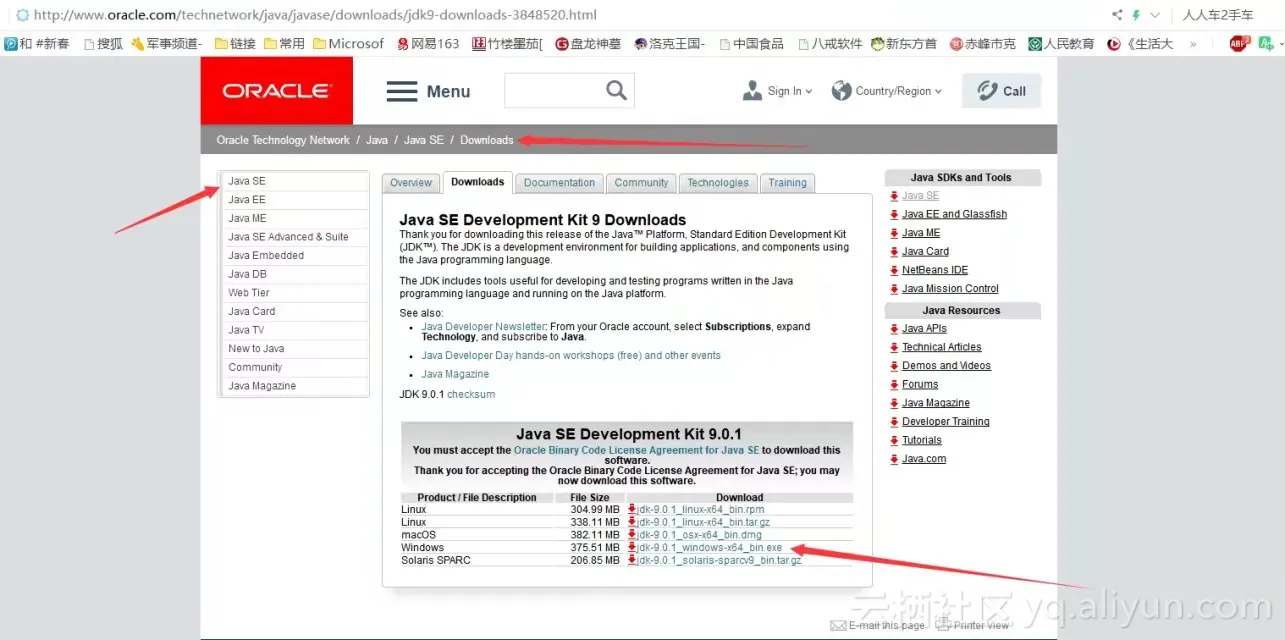Click download arrow icon beside Tutorials
1285x640 pixels.
[894, 441]
